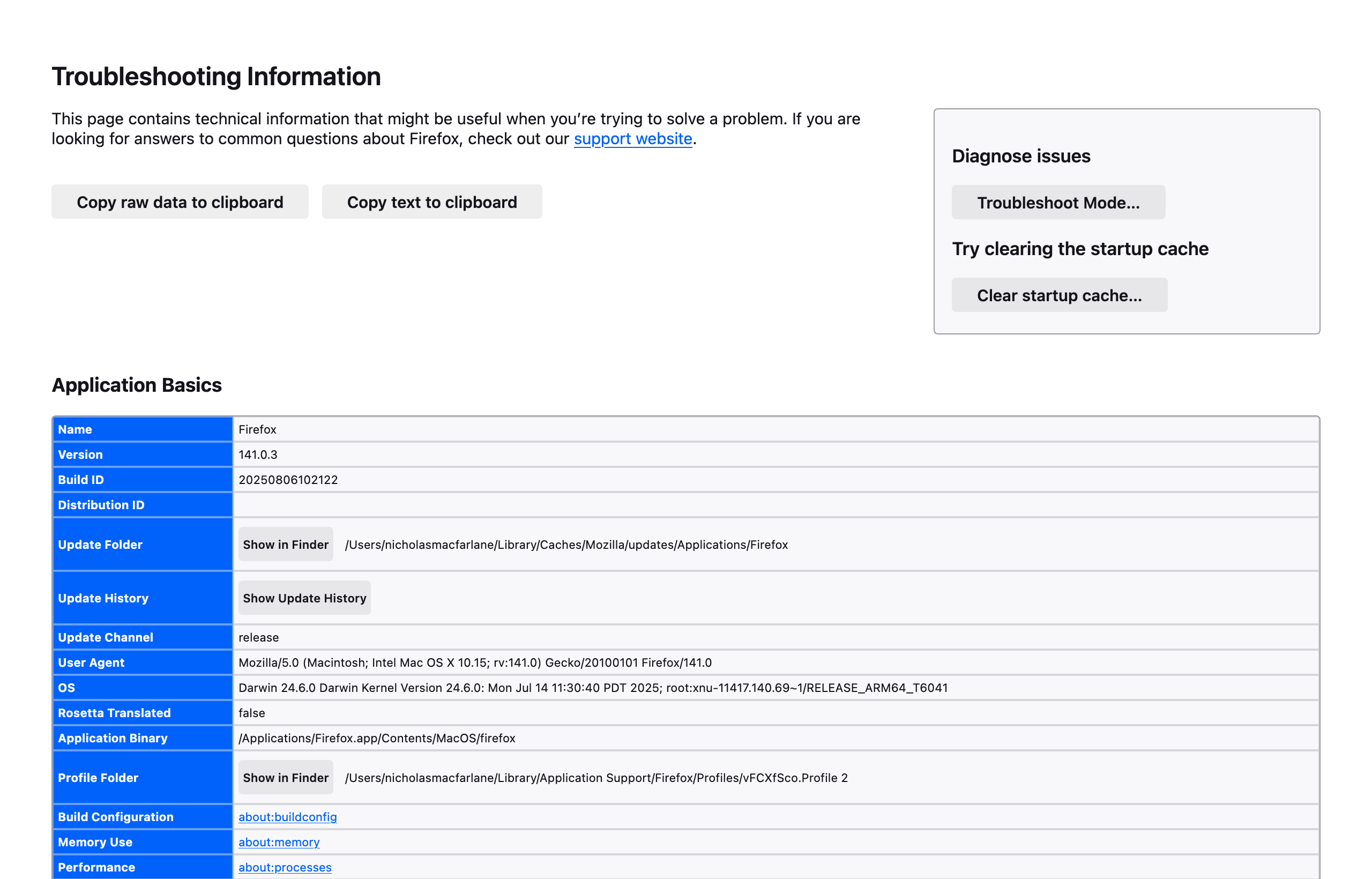This screenshot has height=879, width=1372.
Task: Click Copy raw data to clipboard button
Action: tap(180, 202)
